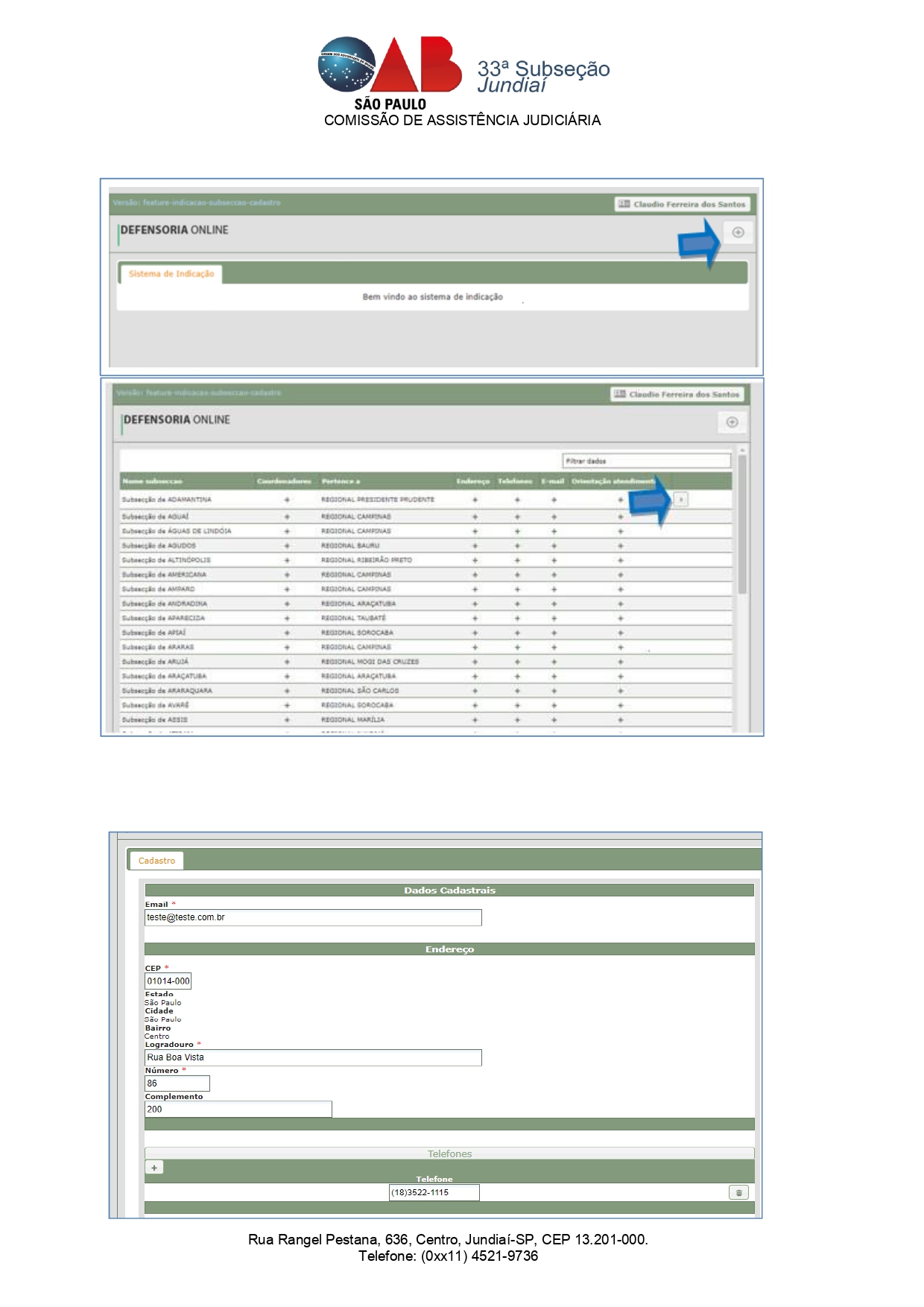
Task: Click the REGIONAL RIBEIRÃO PRETO cell
Action: (367, 560)
